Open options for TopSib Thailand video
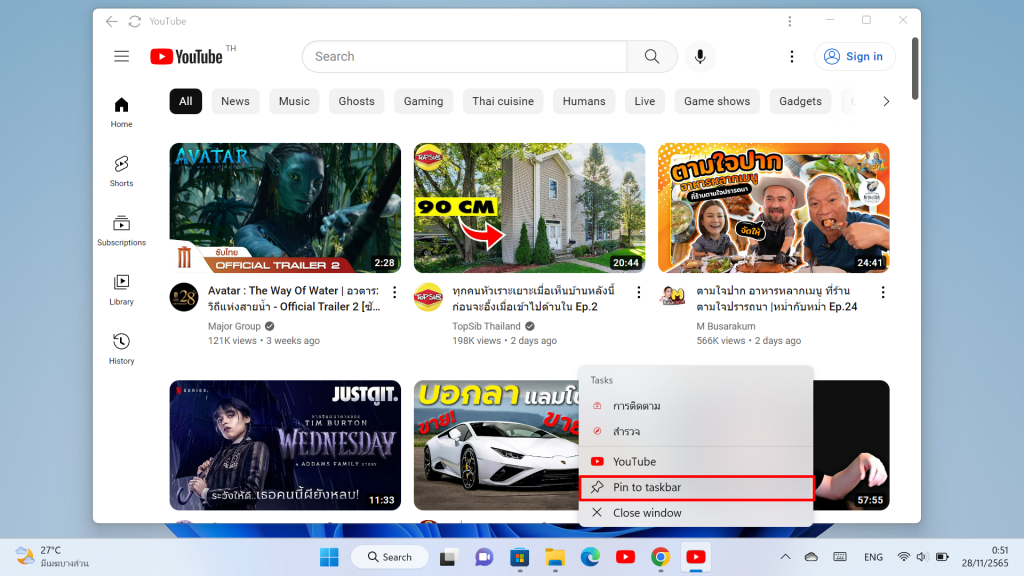The width and height of the screenshot is (1024, 576). click(x=639, y=292)
